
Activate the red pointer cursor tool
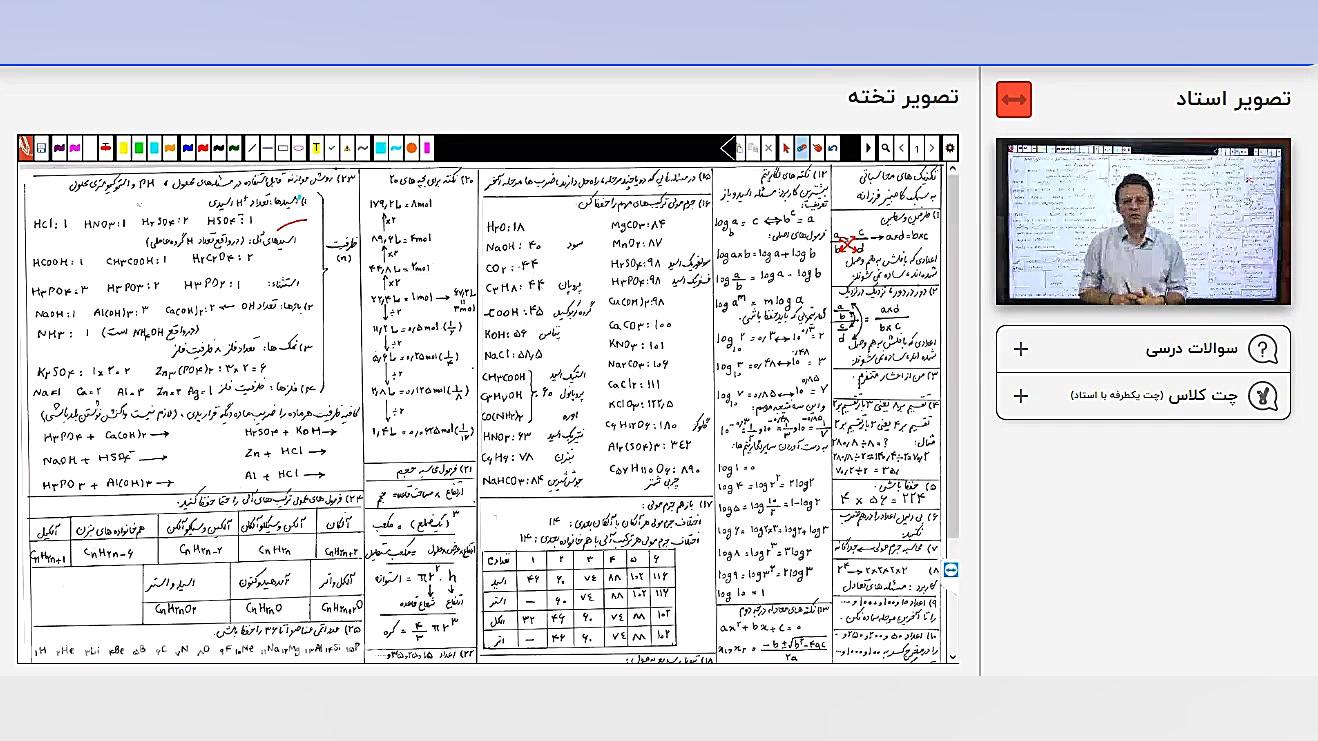pyautogui.click(x=786, y=148)
